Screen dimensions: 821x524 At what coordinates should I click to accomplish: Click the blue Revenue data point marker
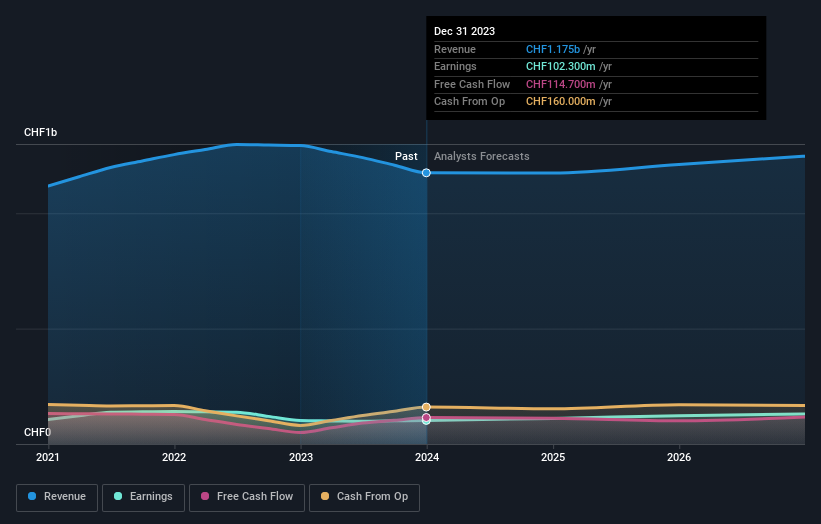426,173
